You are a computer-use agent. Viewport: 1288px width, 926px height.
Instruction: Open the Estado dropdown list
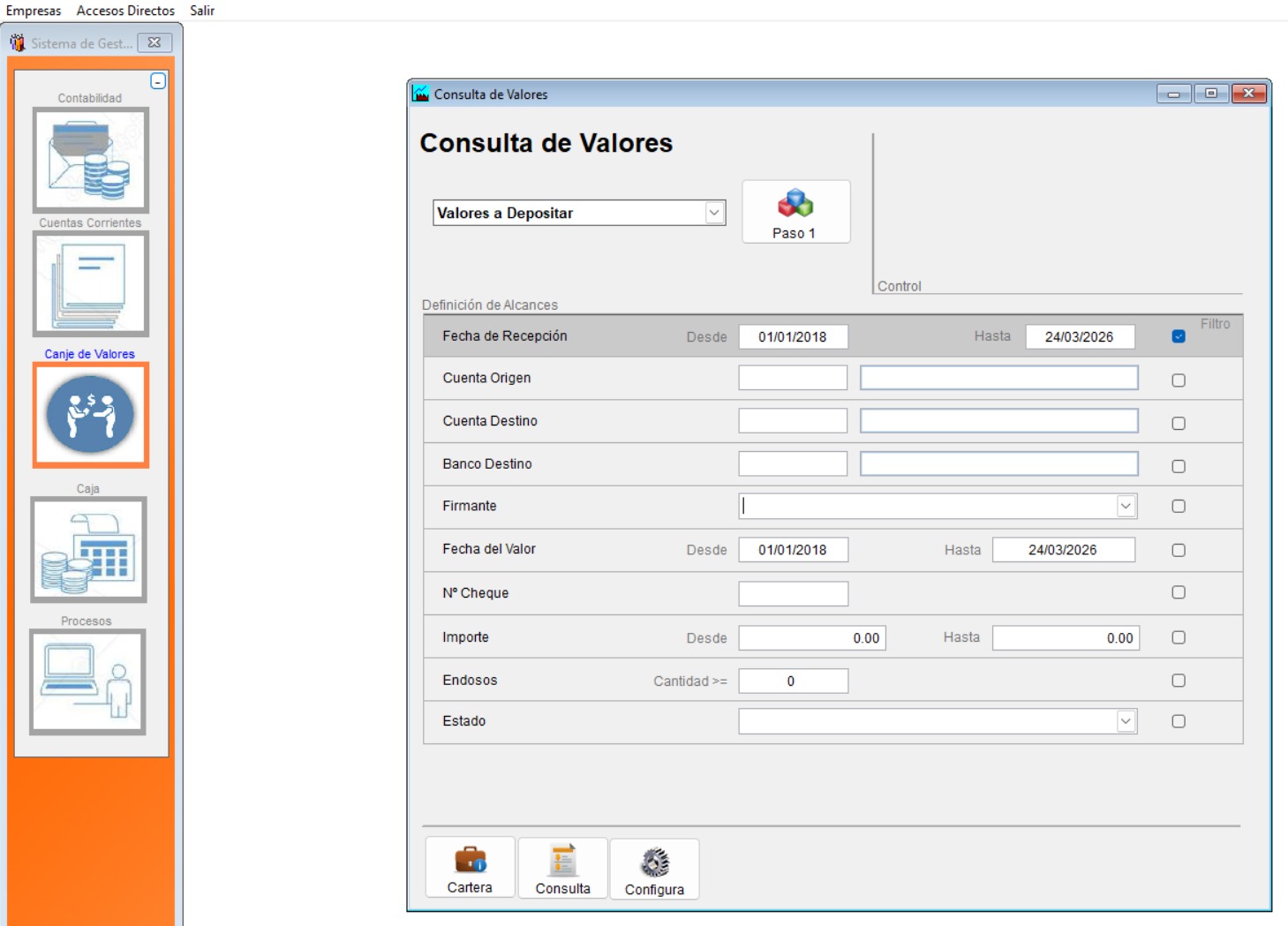pyautogui.click(x=1127, y=721)
